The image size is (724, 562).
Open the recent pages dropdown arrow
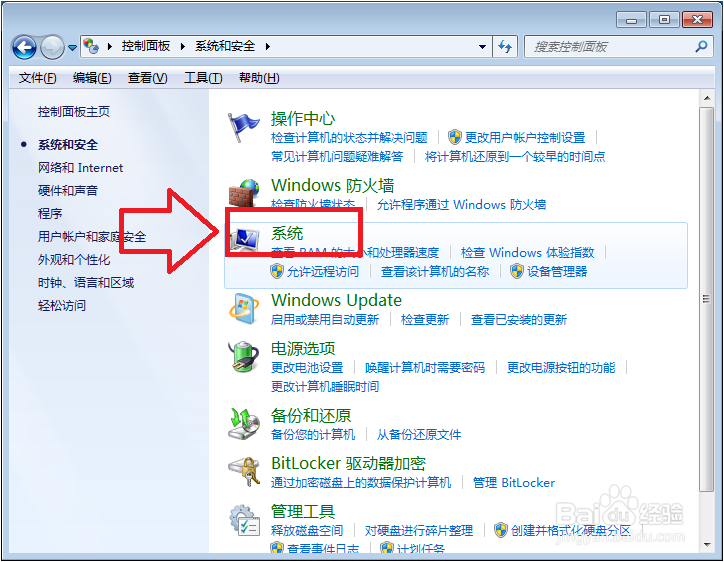pos(72,48)
